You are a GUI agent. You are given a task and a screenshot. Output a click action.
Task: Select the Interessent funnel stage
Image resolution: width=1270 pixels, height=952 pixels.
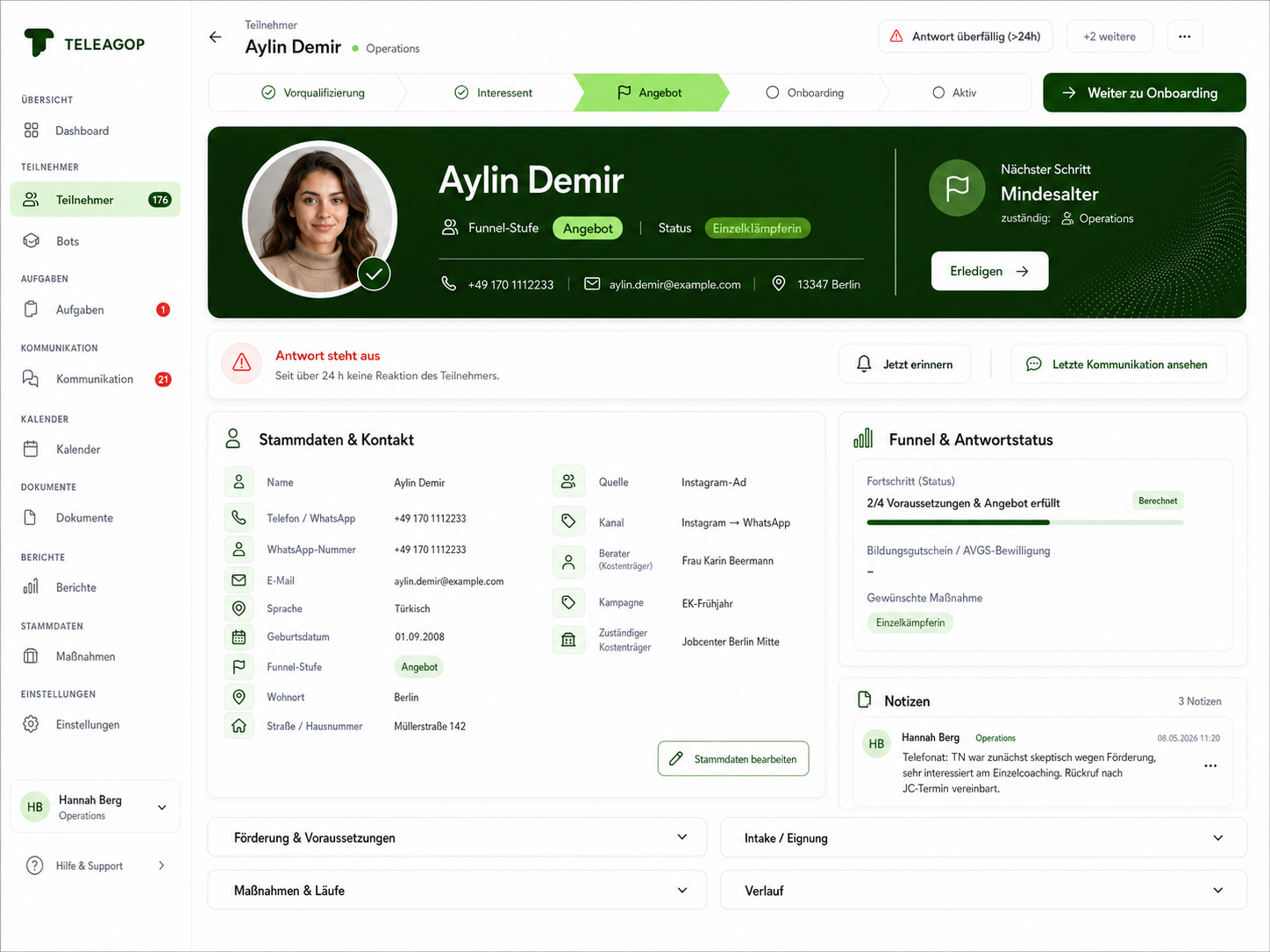pyautogui.click(x=494, y=93)
